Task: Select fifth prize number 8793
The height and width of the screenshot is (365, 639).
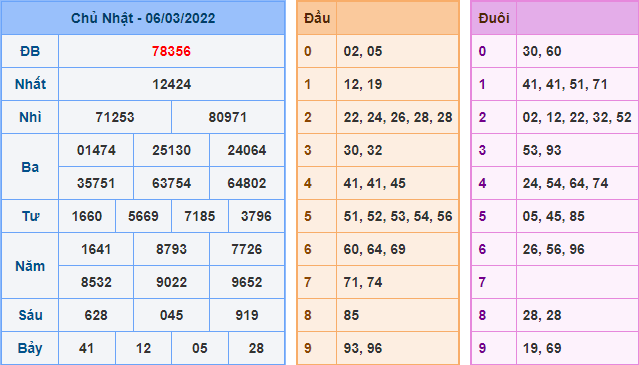Action: coord(171,249)
